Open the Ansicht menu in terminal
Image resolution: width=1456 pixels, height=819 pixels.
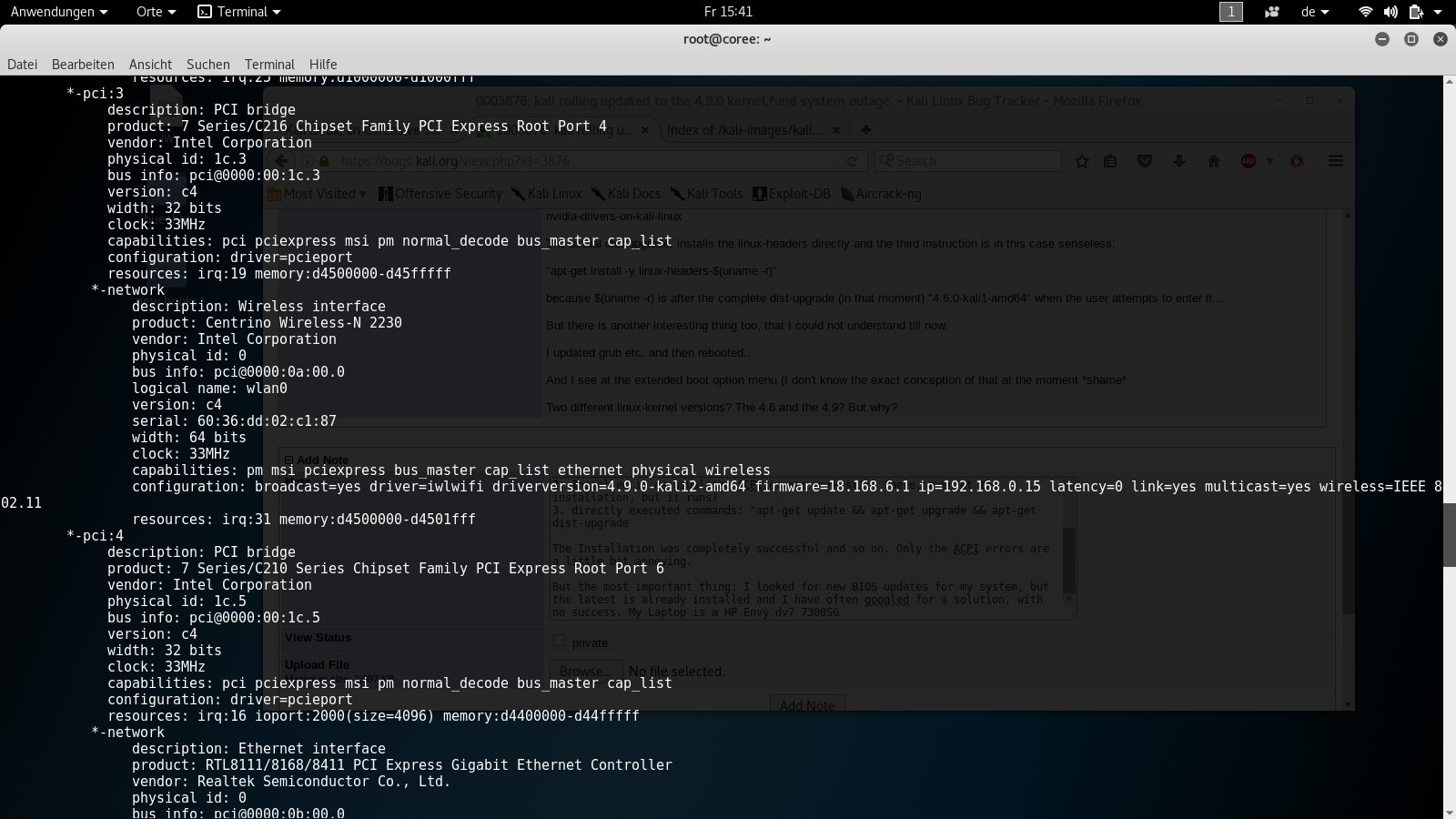point(150,65)
